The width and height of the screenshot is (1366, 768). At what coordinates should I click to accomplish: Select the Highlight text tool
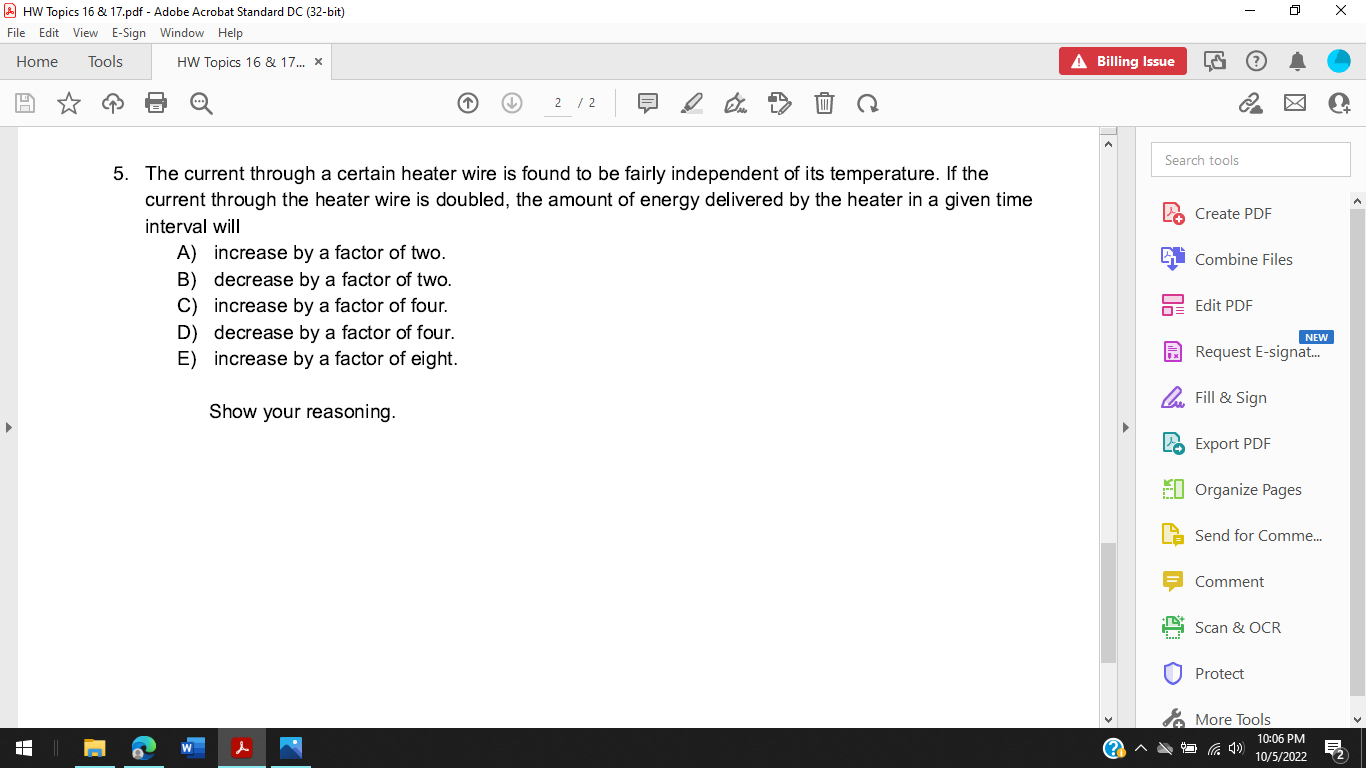click(691, 103)
